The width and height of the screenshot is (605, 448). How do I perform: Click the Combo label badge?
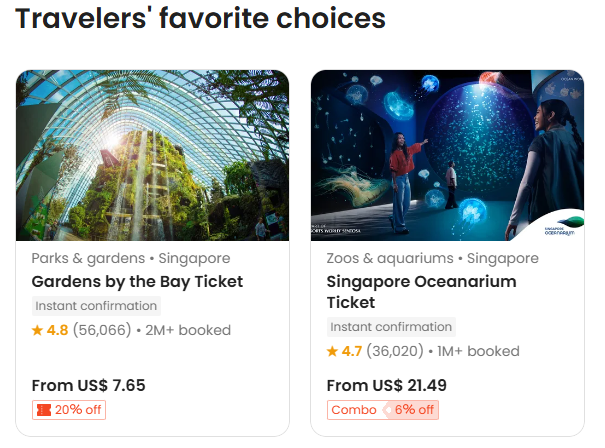pos(354,409)
